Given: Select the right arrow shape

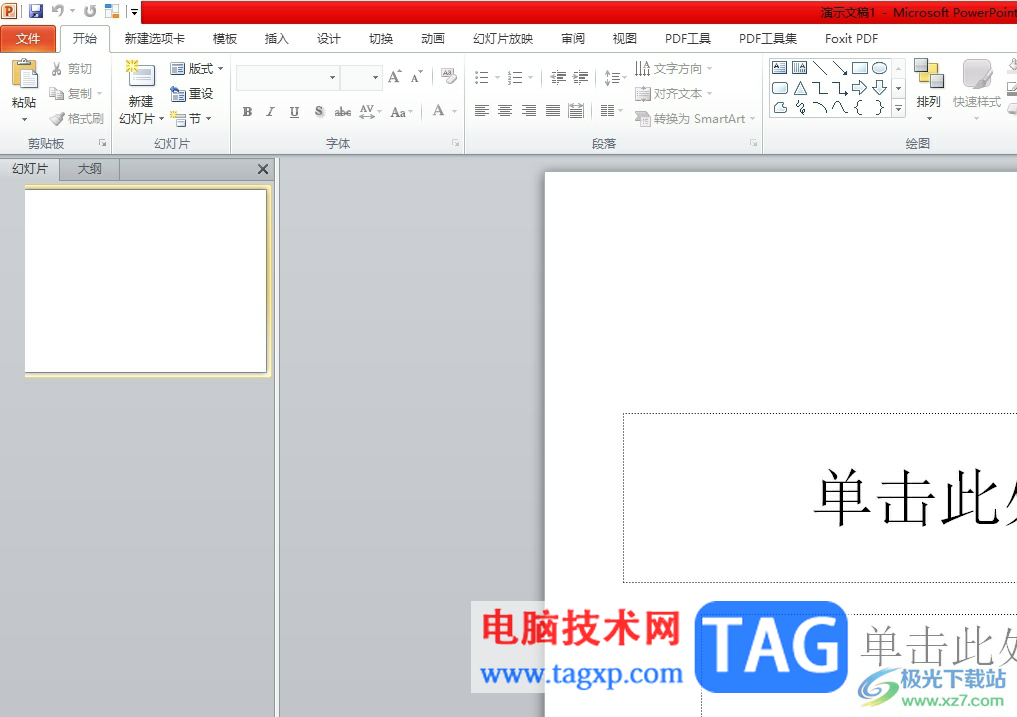Looking at the screenshot, I should tap(859, 88).
